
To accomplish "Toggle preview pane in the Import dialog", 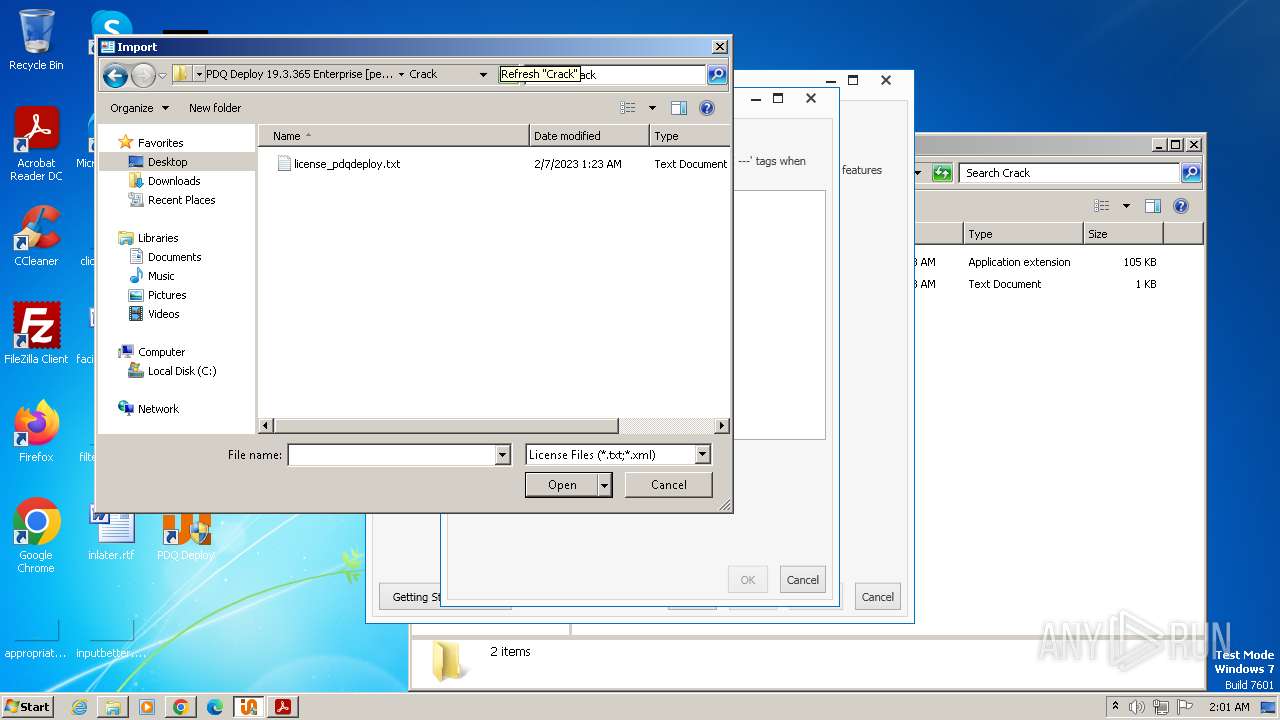I will pos(679,108).
